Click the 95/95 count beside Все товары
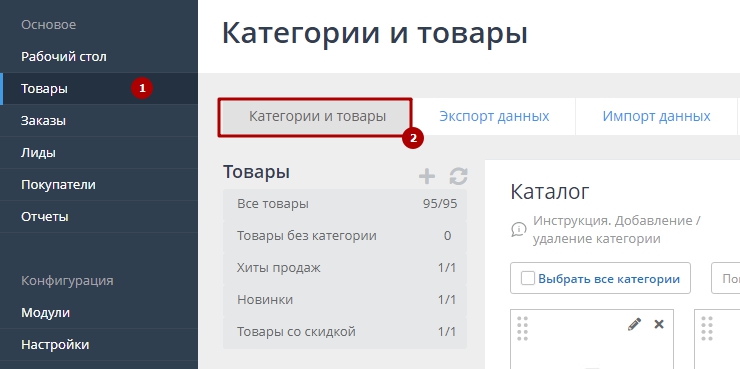Screen dimensions: 740x369 [440, 204]
